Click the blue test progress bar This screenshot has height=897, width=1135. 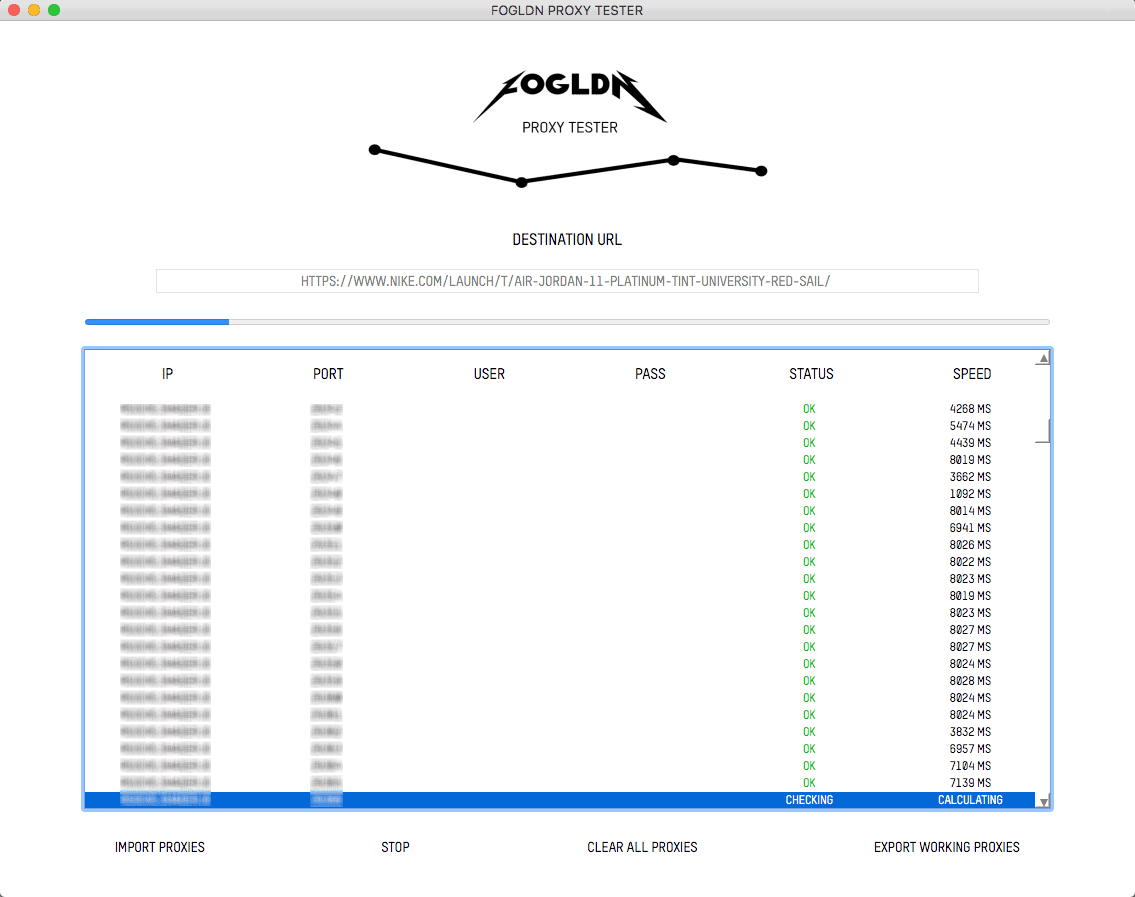[157, 321]
